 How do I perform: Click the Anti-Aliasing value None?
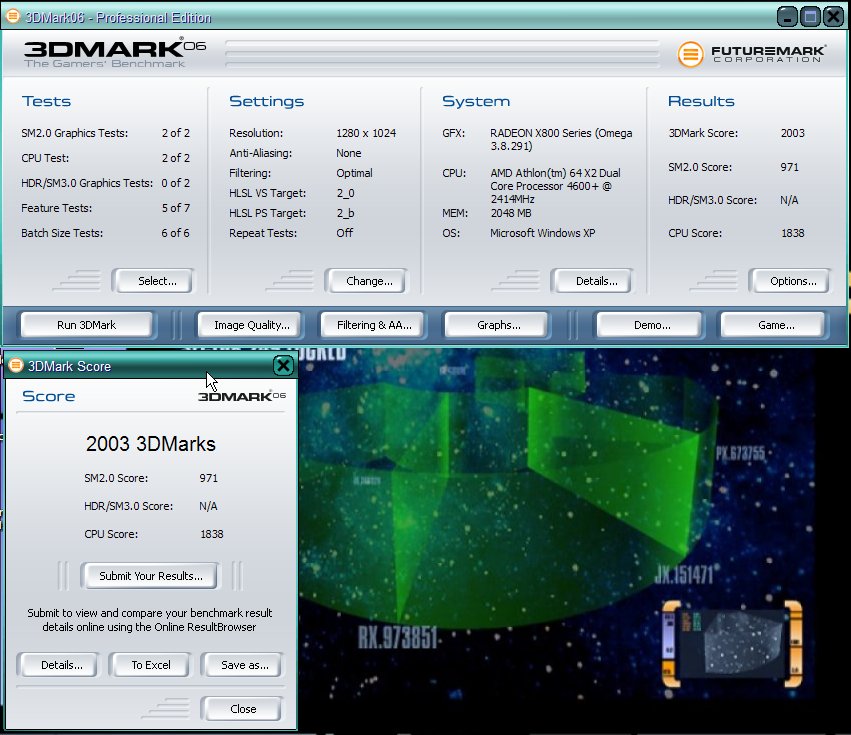pos(348,153)
